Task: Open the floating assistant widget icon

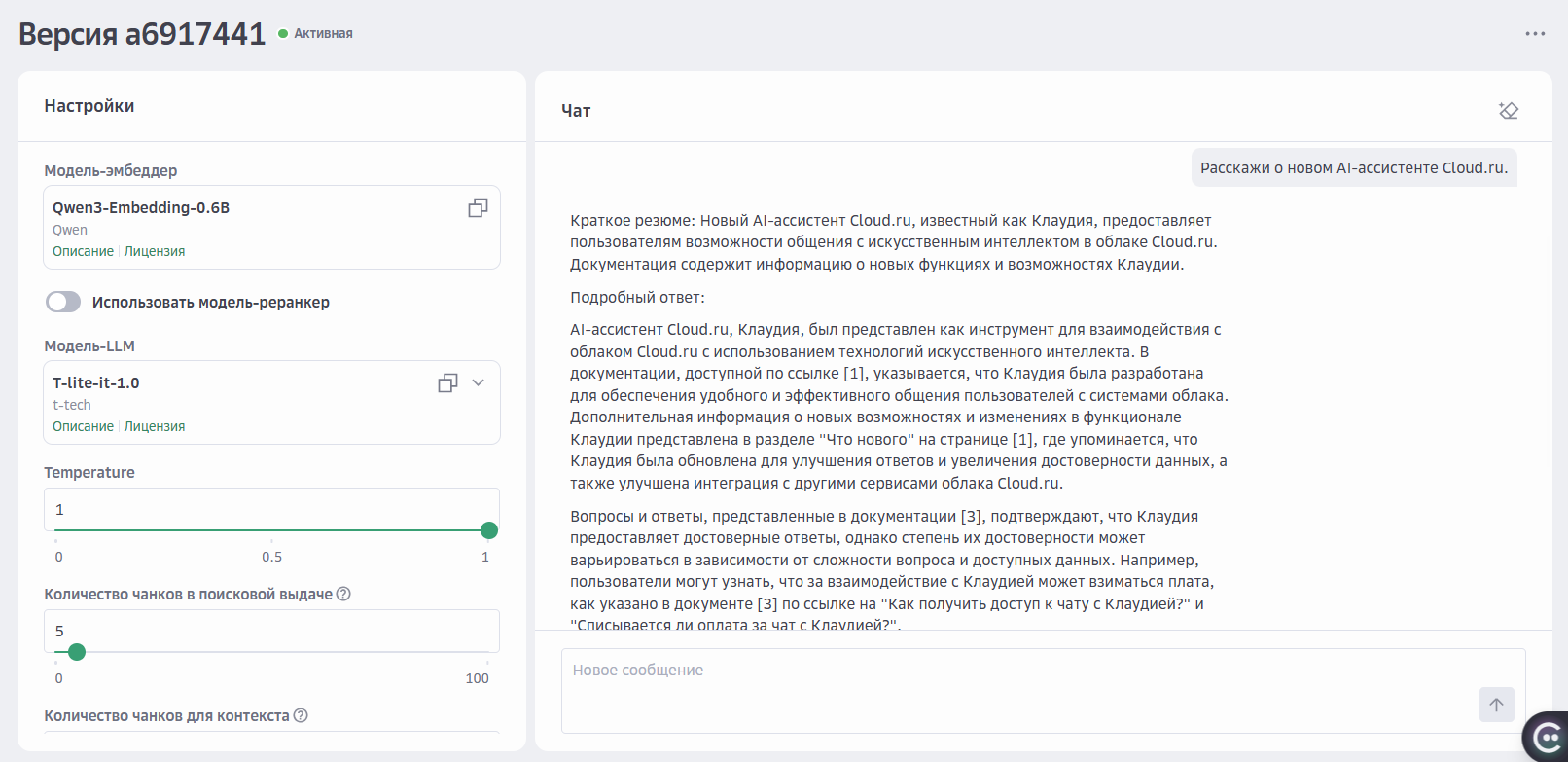Action: coord(1546,739)
